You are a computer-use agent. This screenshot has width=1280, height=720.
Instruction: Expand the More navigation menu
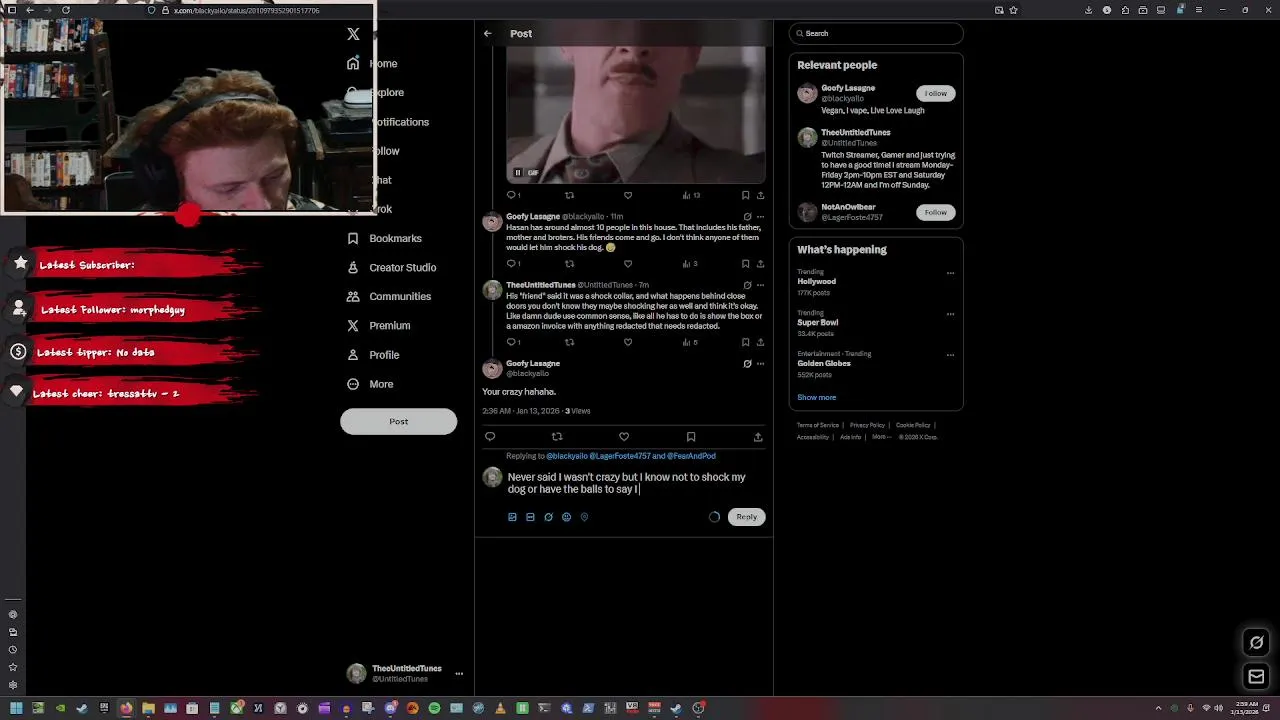[369, 384]
